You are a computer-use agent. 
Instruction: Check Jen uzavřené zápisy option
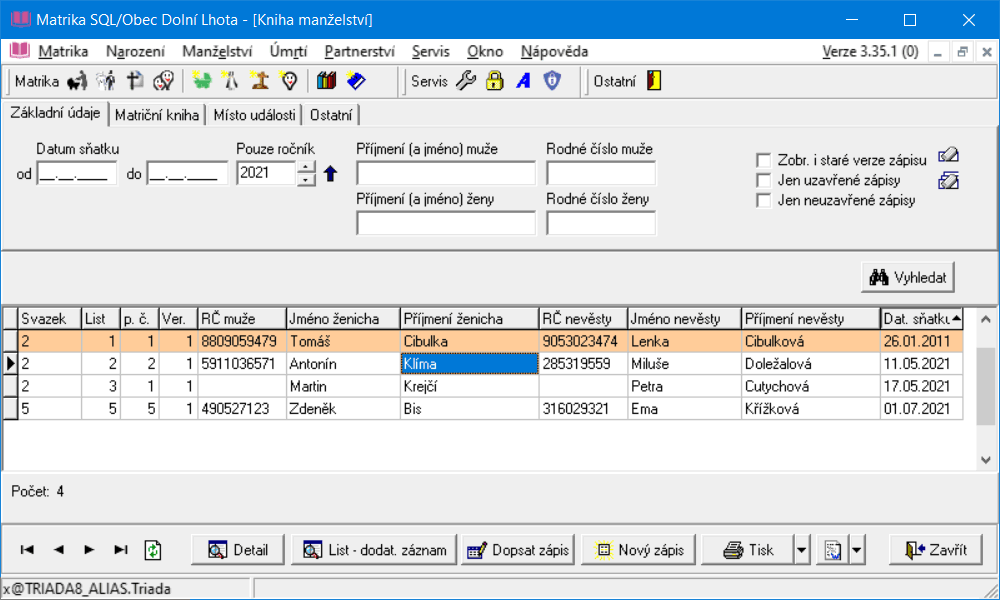tap(764, 180)
